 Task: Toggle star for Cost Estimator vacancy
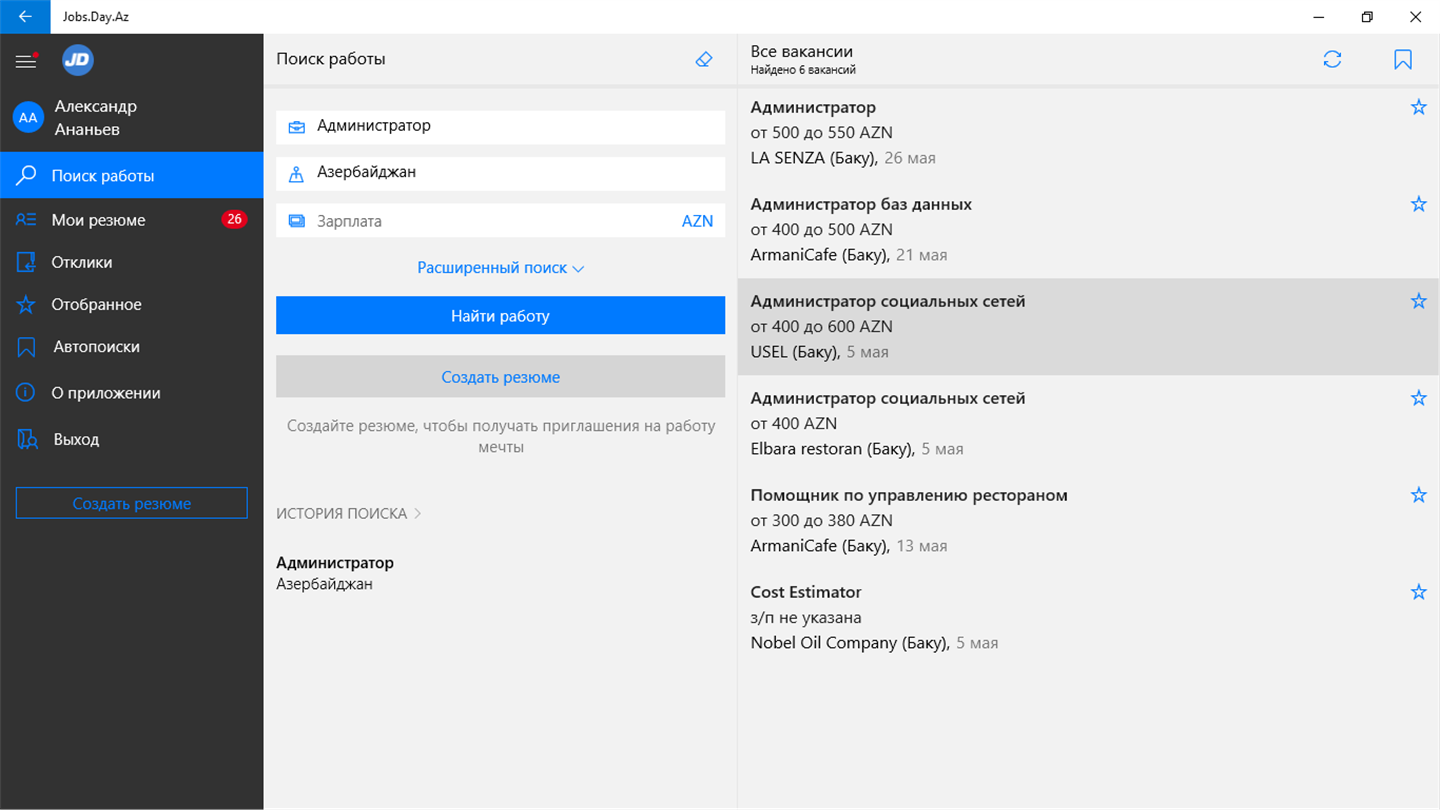coord(1418,592)
